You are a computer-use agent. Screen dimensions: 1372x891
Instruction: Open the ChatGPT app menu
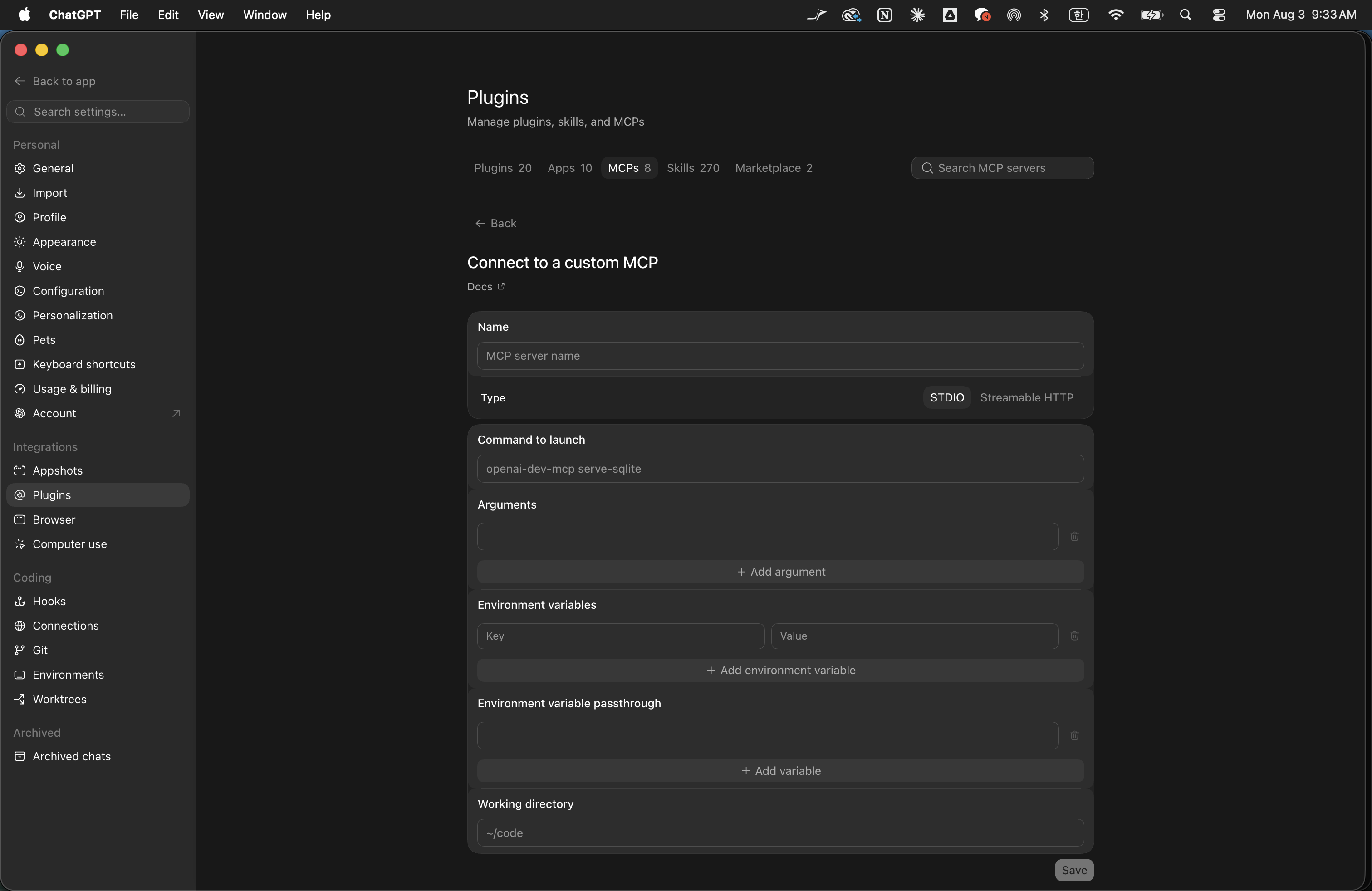(x=75, y=15)
